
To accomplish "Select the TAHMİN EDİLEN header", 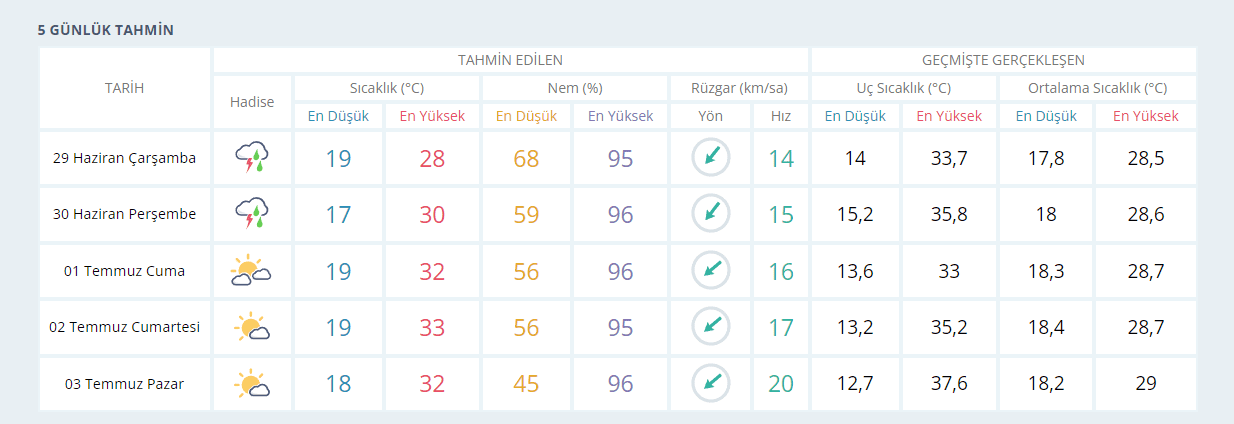I will (510, 60).
